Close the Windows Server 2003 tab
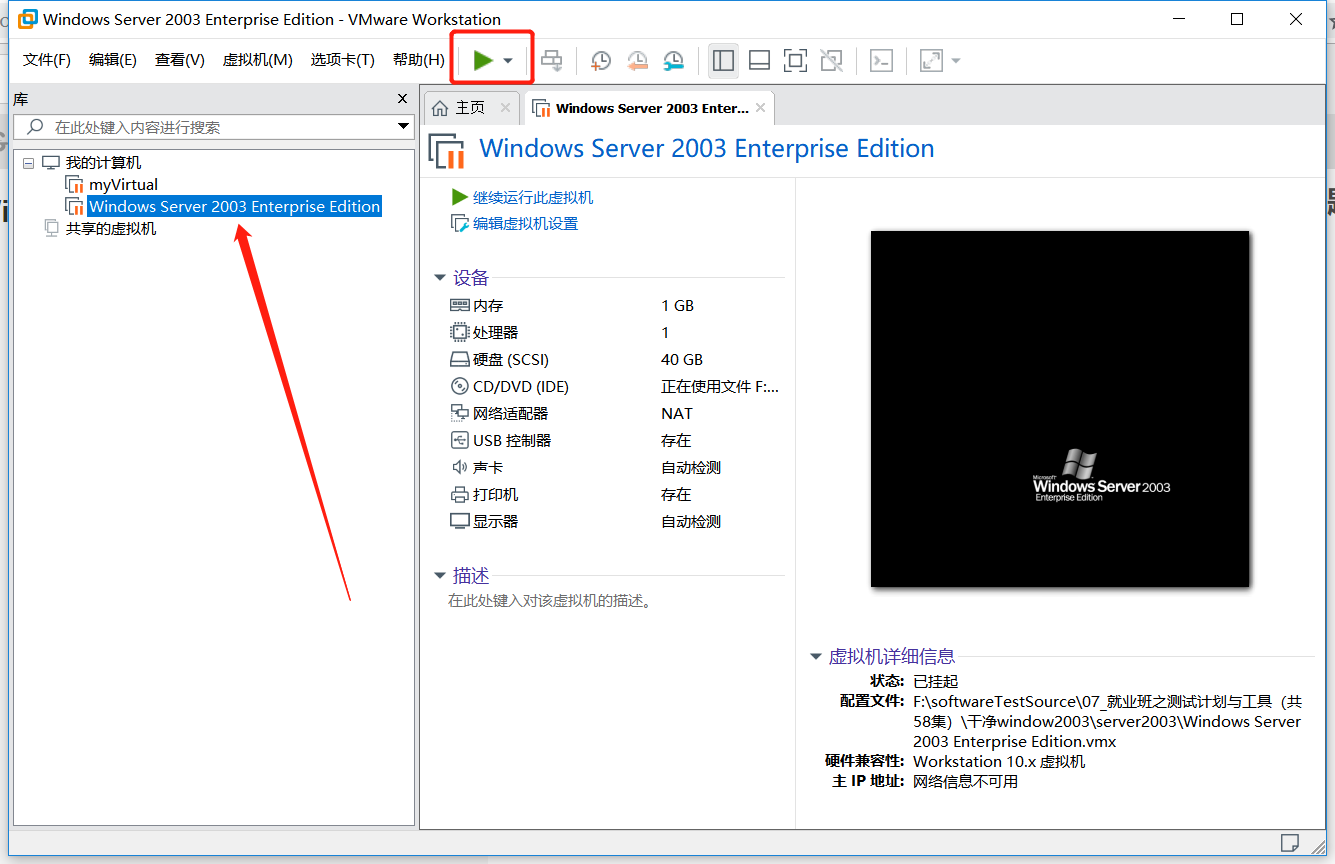 point(761,108)
